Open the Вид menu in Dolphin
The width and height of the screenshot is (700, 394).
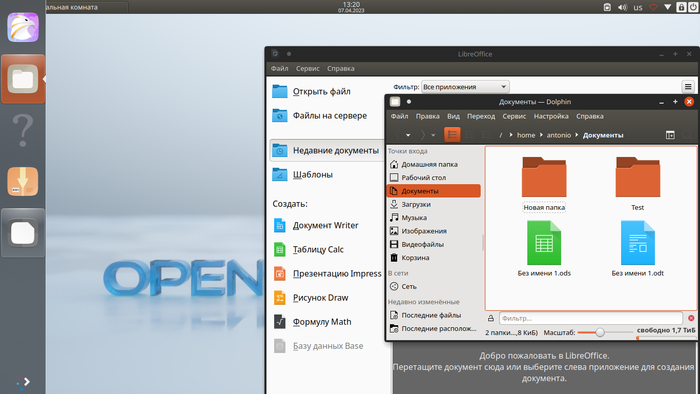(x=453, y=116)
